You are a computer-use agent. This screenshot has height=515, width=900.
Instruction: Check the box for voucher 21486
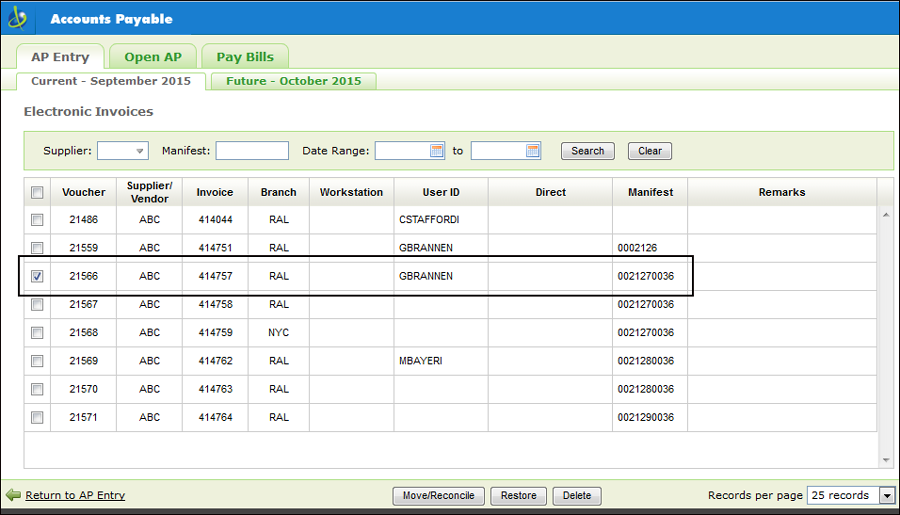pyautogui.click(x=37, y=220)
